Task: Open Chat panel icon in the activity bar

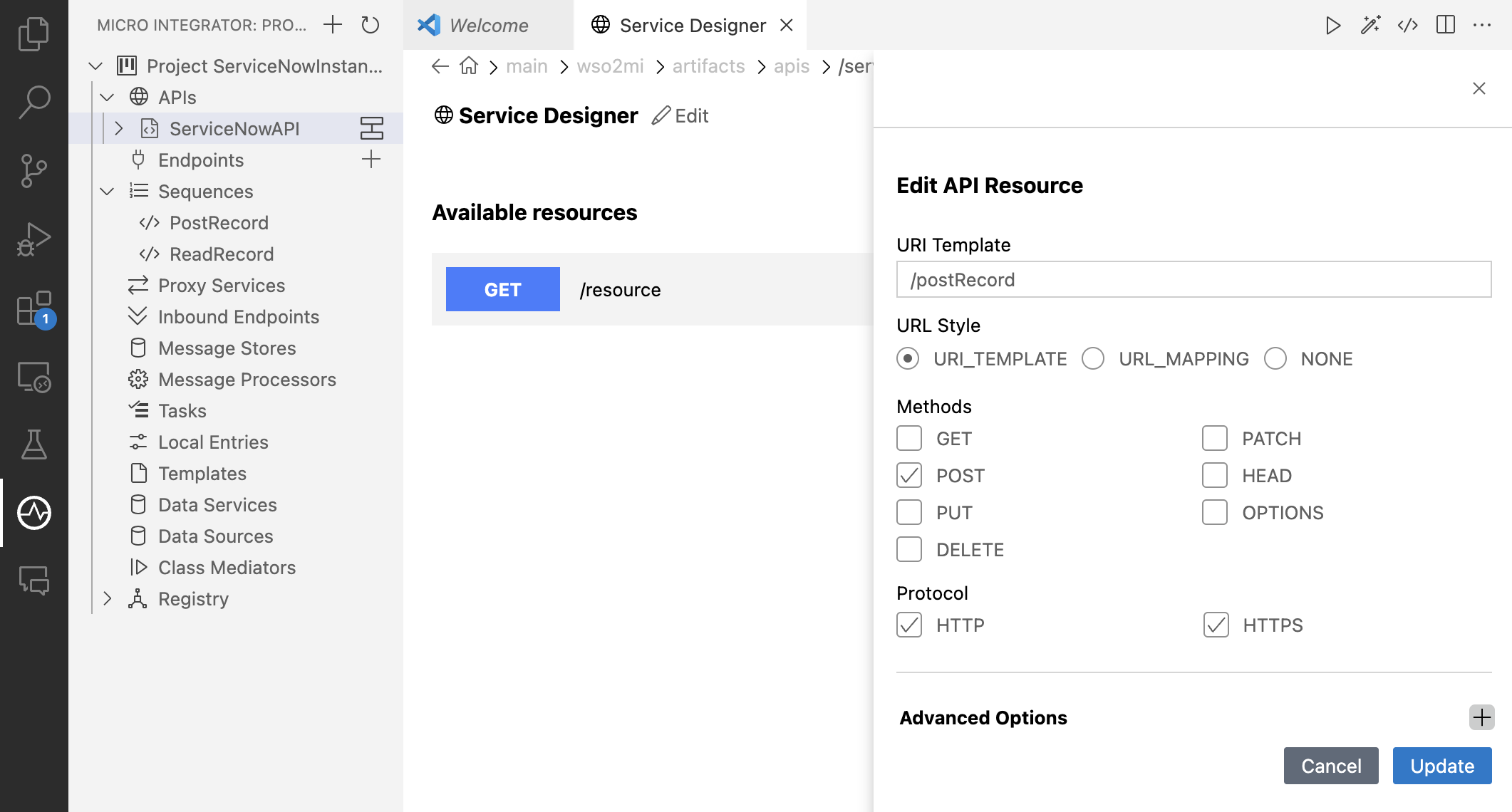Action: pyautogui.click(x=33, y=581)
